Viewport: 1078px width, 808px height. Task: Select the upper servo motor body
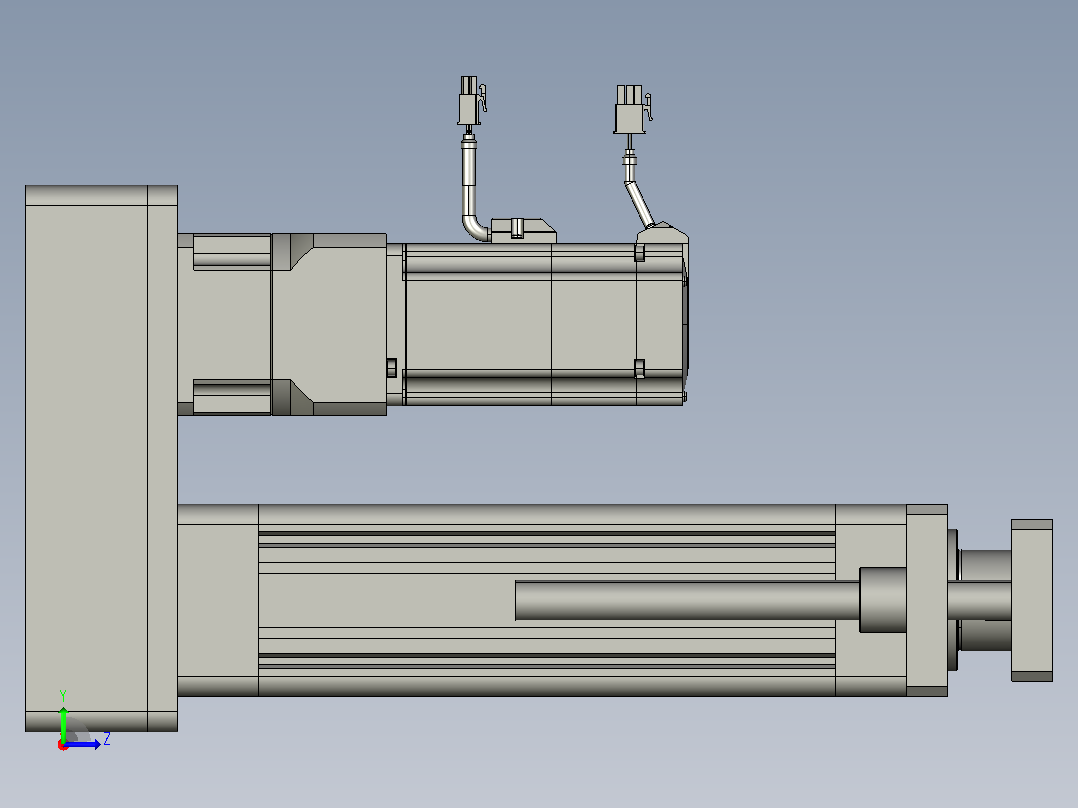point(538,324)
